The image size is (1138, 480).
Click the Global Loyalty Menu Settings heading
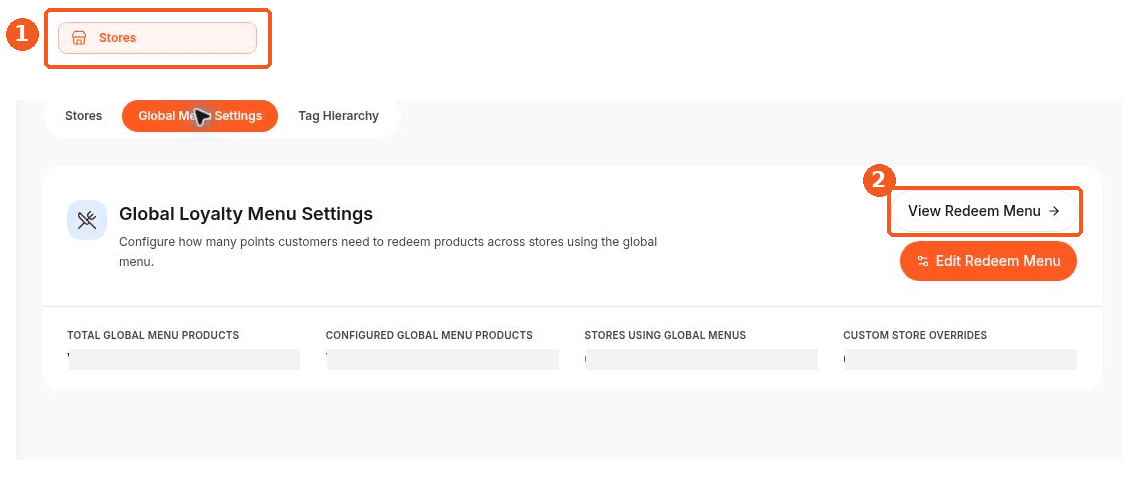click(x=246, y=214)
